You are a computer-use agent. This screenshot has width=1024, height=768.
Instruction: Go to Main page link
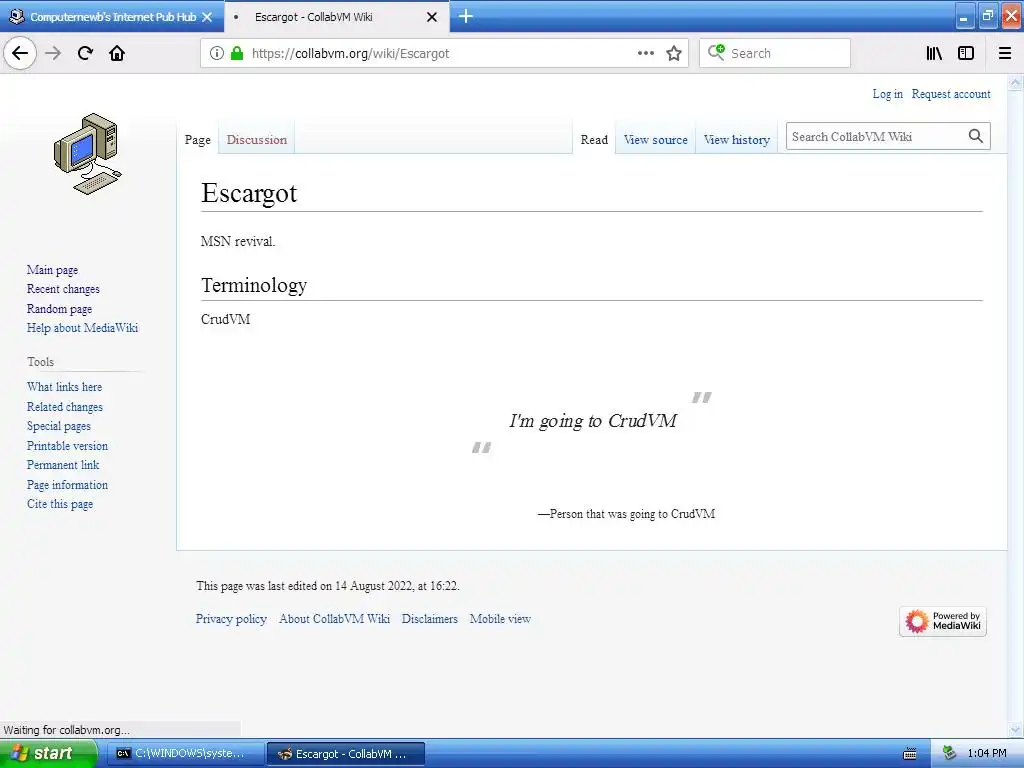52,270
